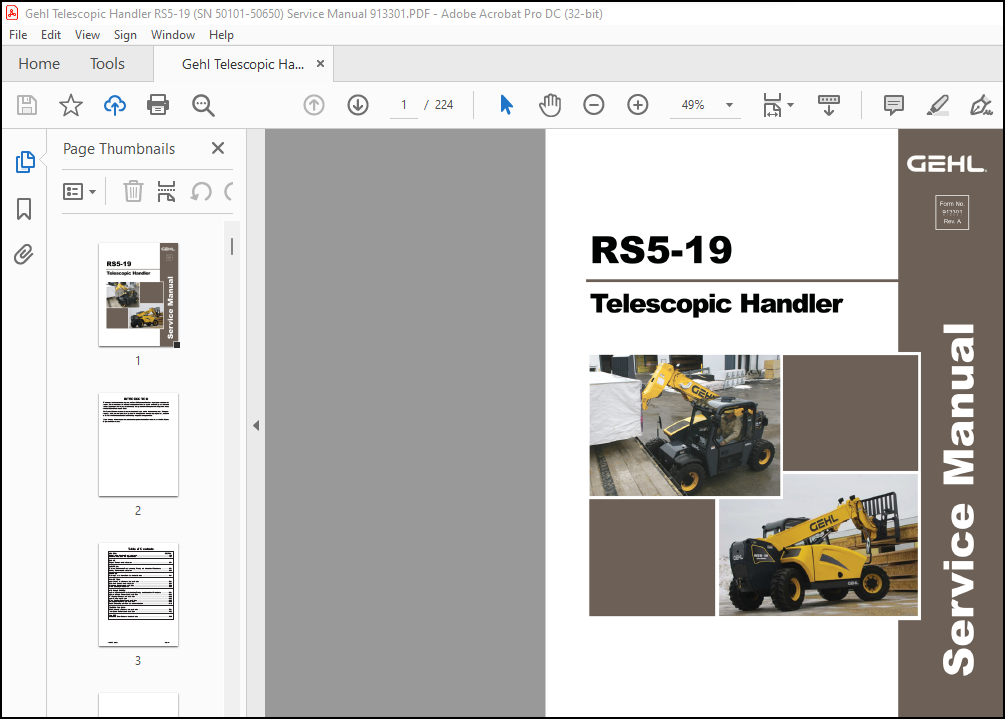Click the 49% zoom value field

(693, 105)
